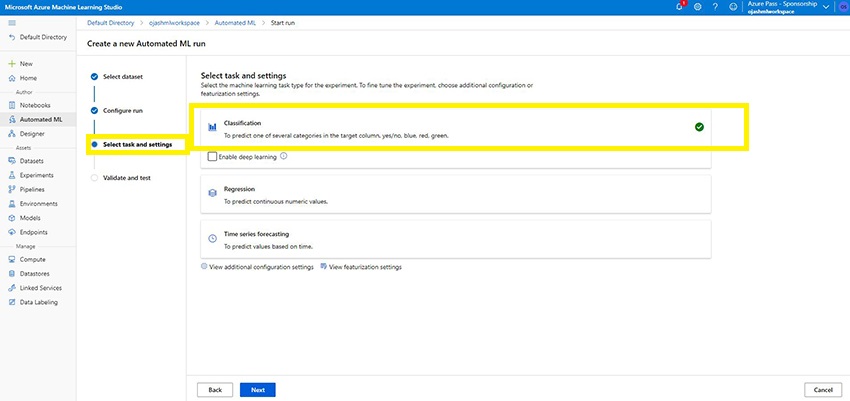The image size is (850, 401).
Task: Open the help question mark icon
Action: (716, 7)
